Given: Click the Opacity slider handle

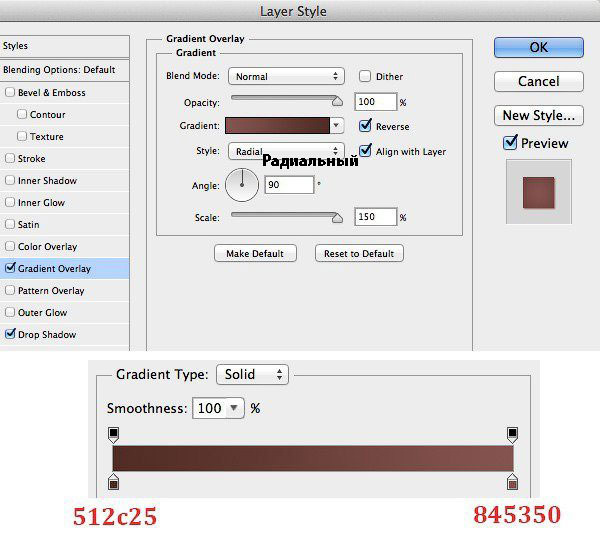Looking at the screenshot, I should 337,101.
